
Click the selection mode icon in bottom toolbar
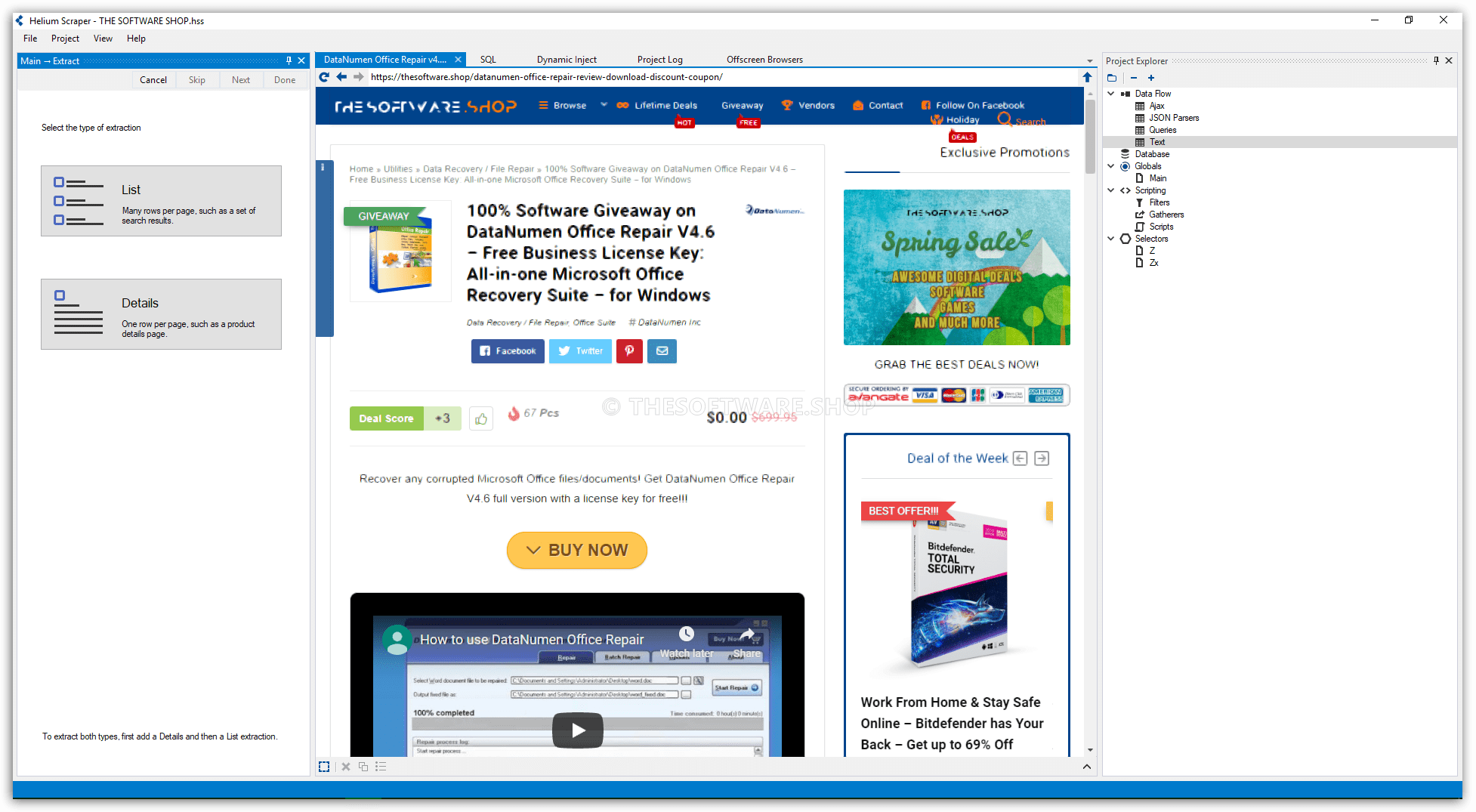point(324,767)
